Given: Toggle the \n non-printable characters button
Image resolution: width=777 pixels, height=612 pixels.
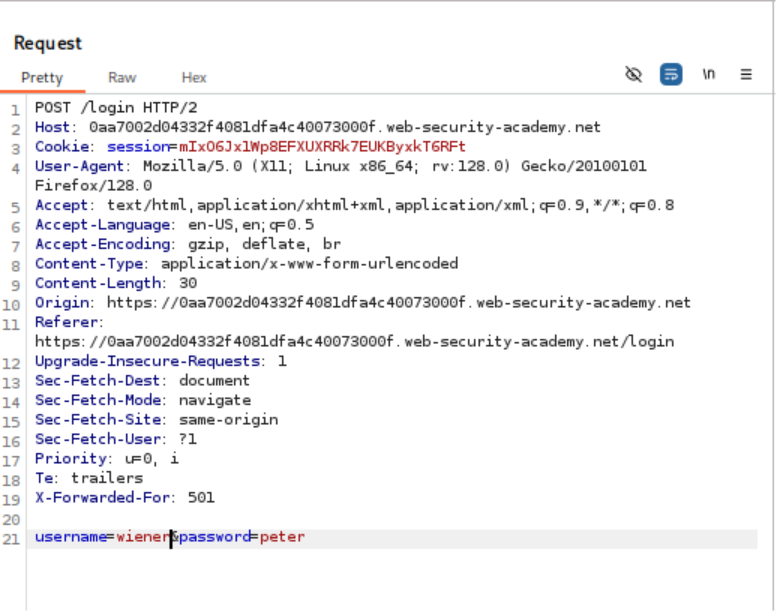Looking at the screenshot, I should (x=709, y=75).
